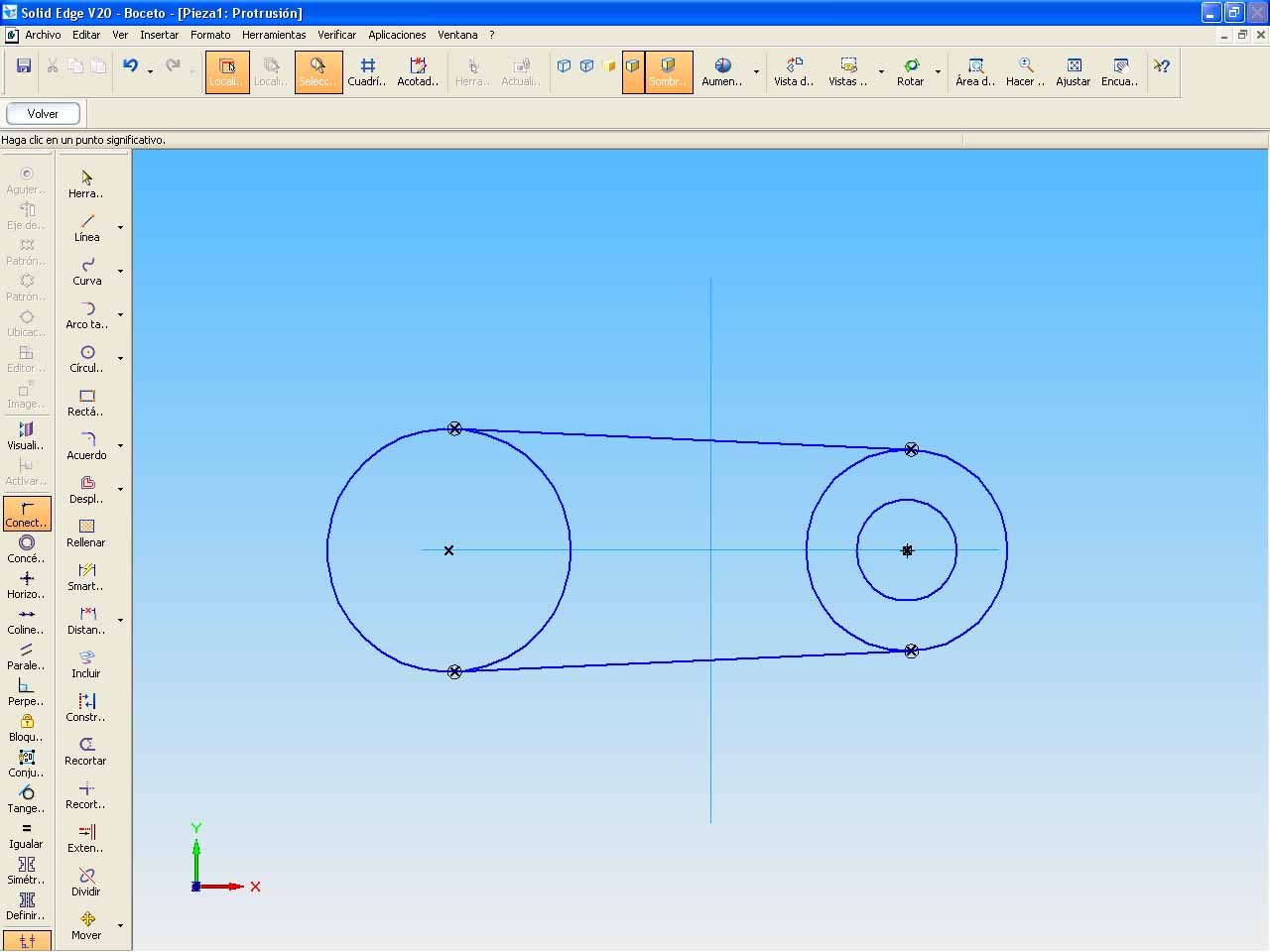Choose the Acuerdo fillet tool
Screen dimensions: 1270x952
(86, 446)
